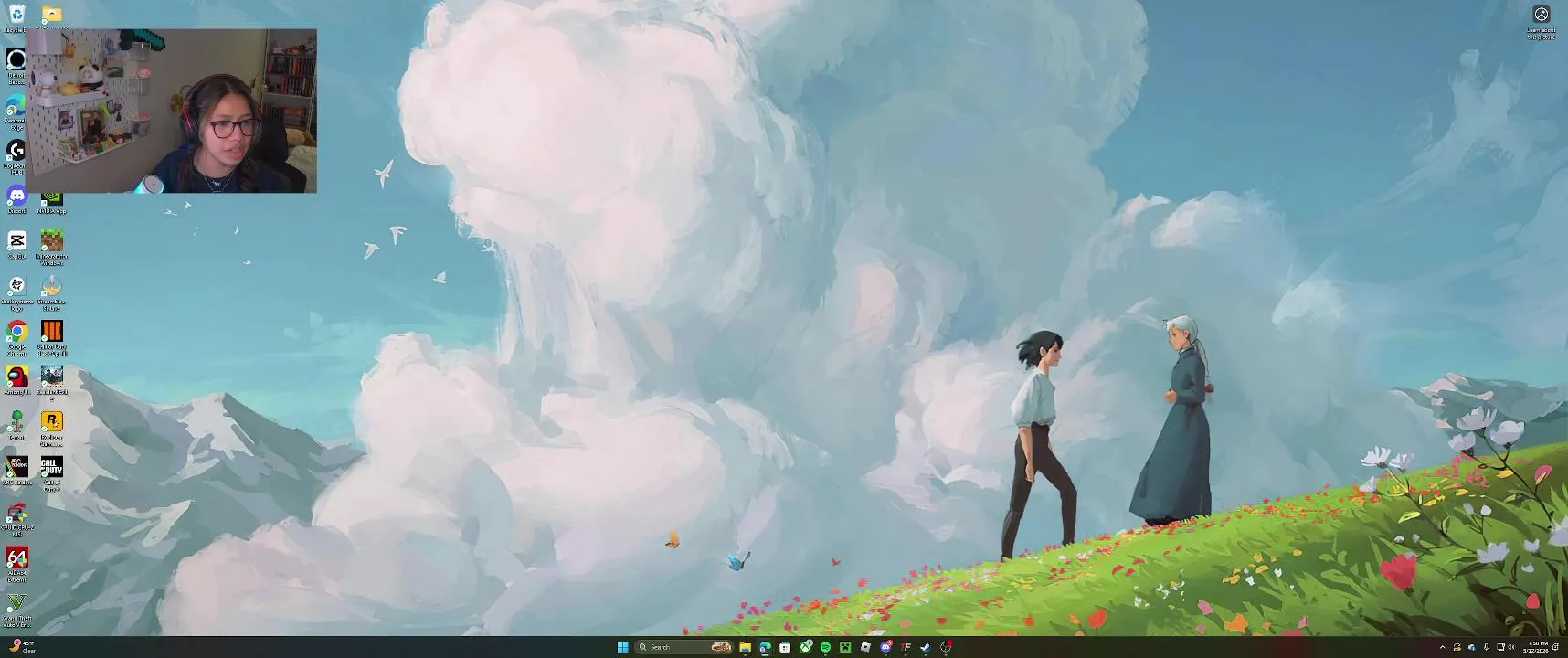Click the Windows Start button
The image size is (1568, 658).
(x=622, y=647)
